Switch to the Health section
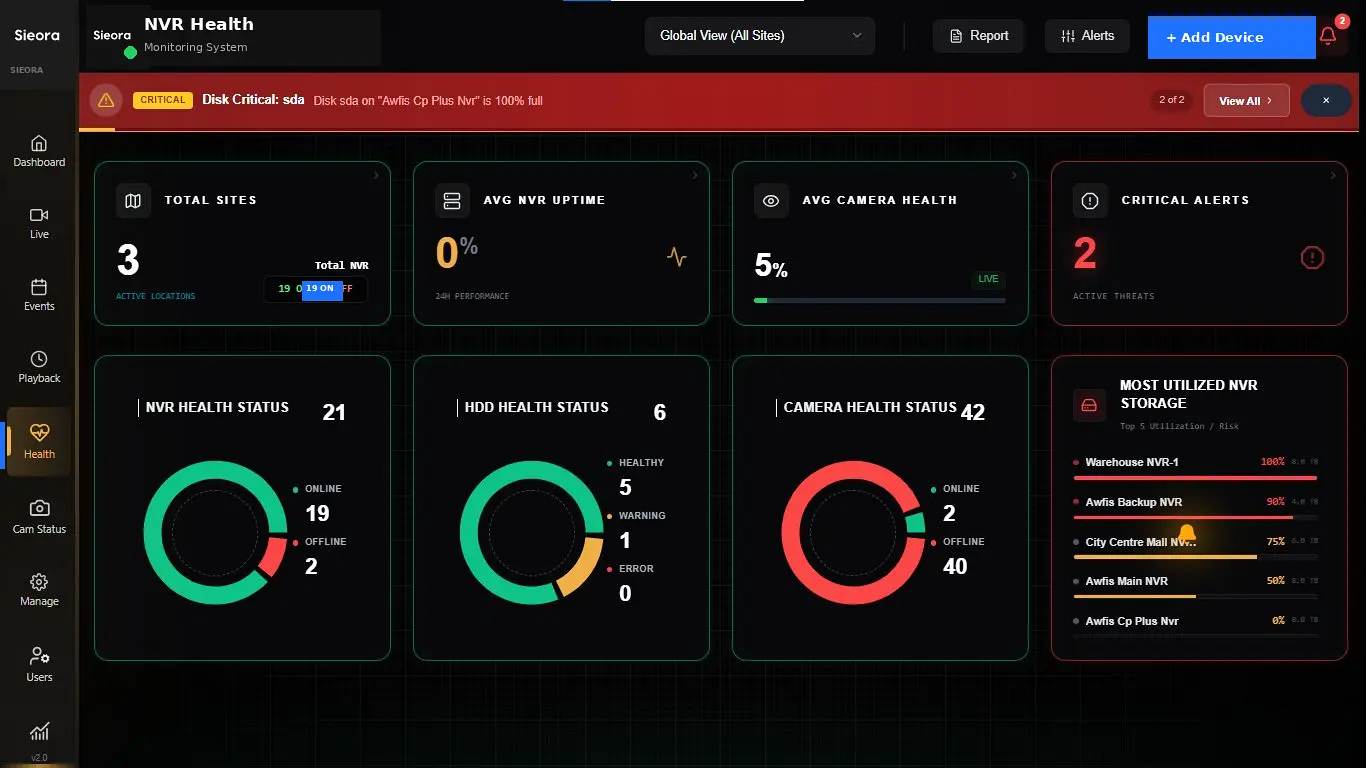The height and width of the screenshot is (768, 1366). pos(39,442)
